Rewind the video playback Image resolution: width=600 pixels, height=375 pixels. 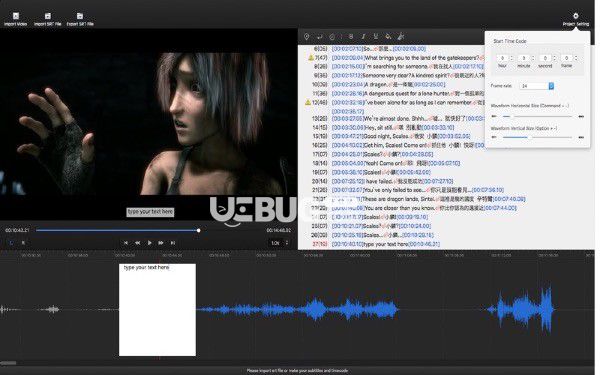[x=137, y=243]
